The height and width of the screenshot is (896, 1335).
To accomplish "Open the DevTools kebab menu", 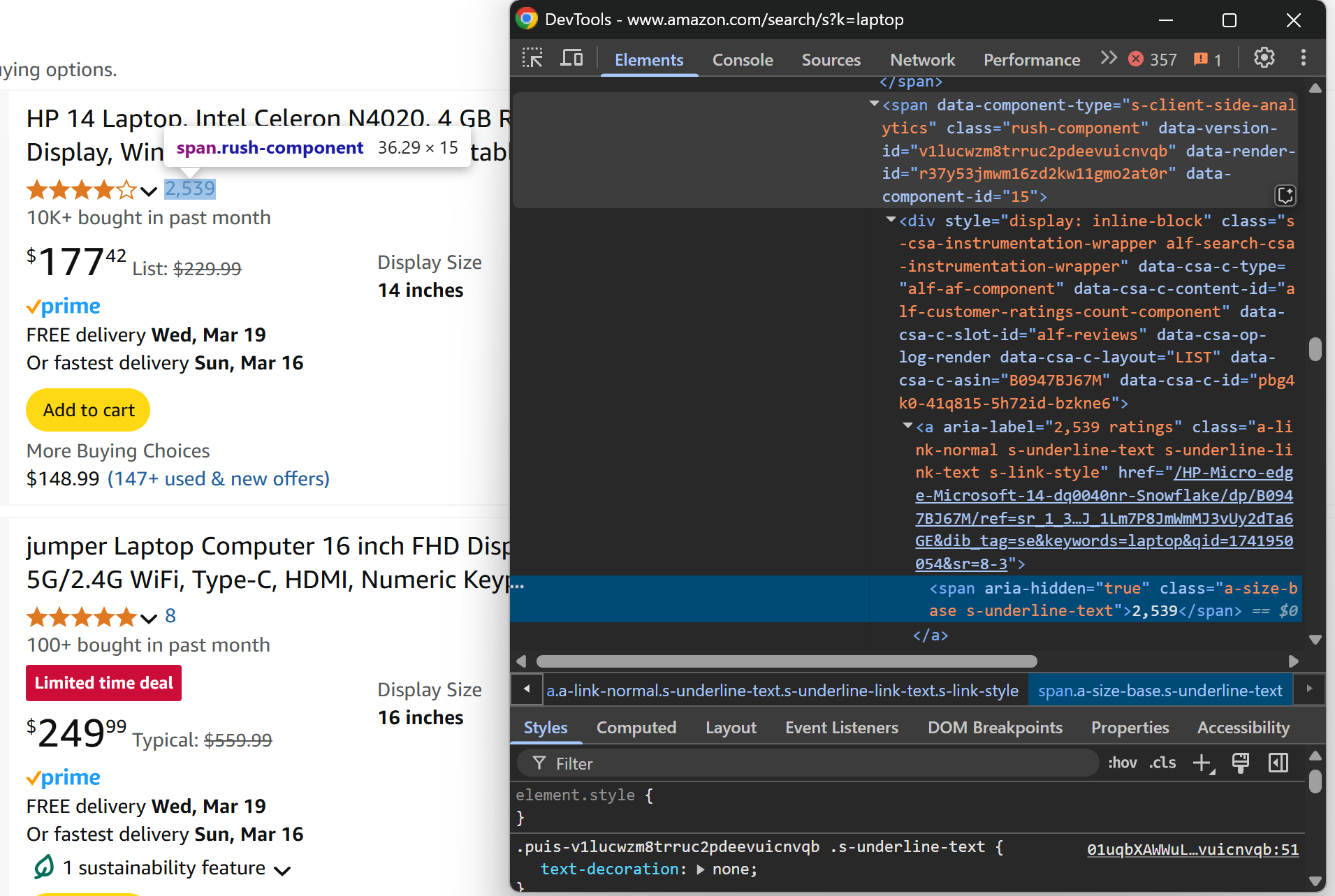I will coord(1303,58).
